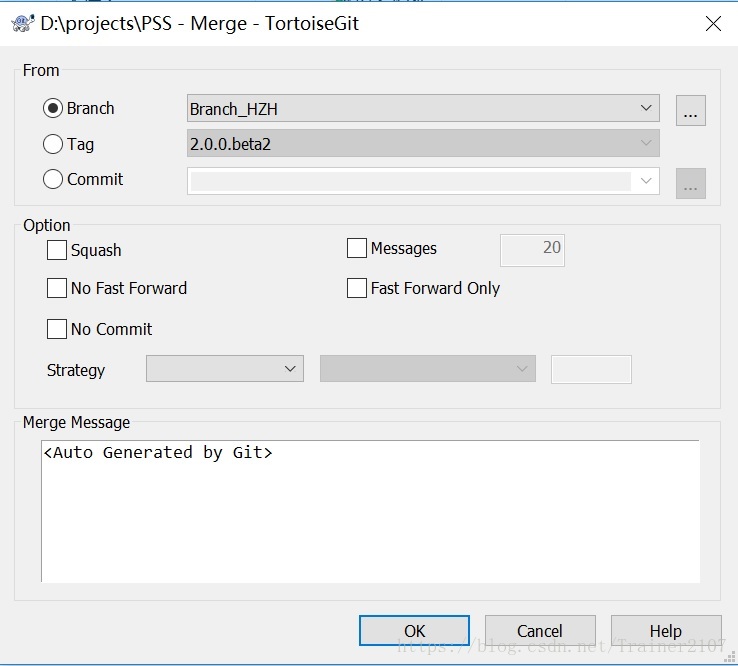This screenshot has height=666, width=738.
Task: Open the 2.0.0.beta2 tag dropdown
Action: point(423,143)
